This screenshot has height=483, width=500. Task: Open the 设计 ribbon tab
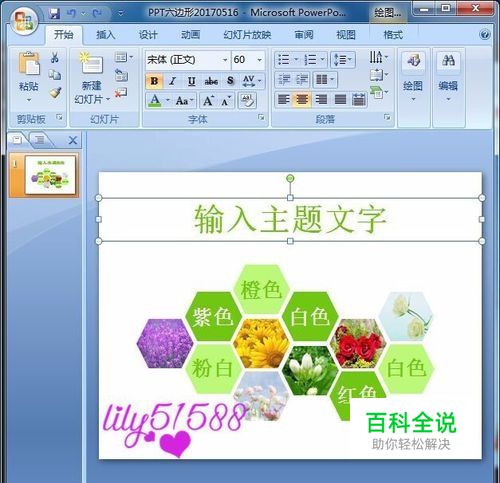pos(148,35)
